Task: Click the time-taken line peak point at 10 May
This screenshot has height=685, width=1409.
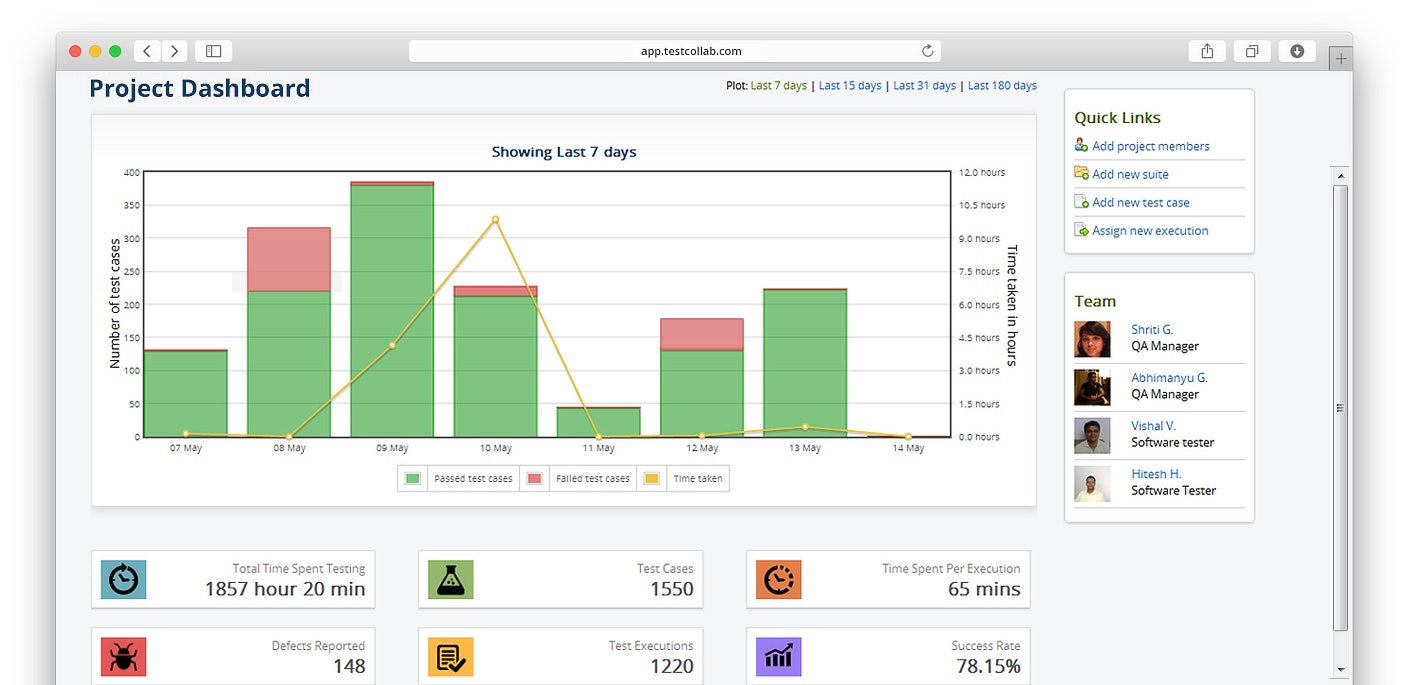Action: pos(495,220)
